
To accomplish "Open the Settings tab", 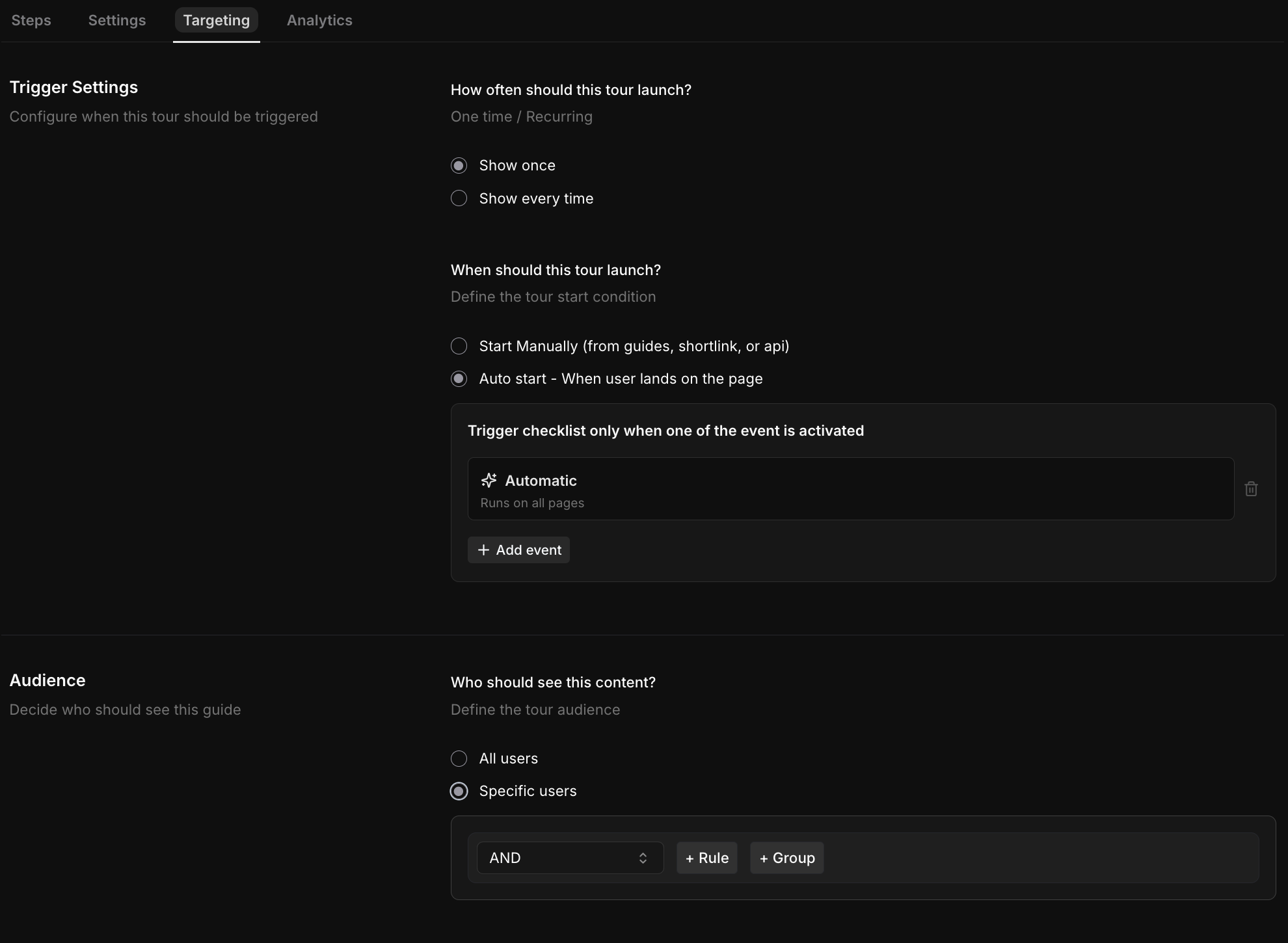I will coord(117,20).
